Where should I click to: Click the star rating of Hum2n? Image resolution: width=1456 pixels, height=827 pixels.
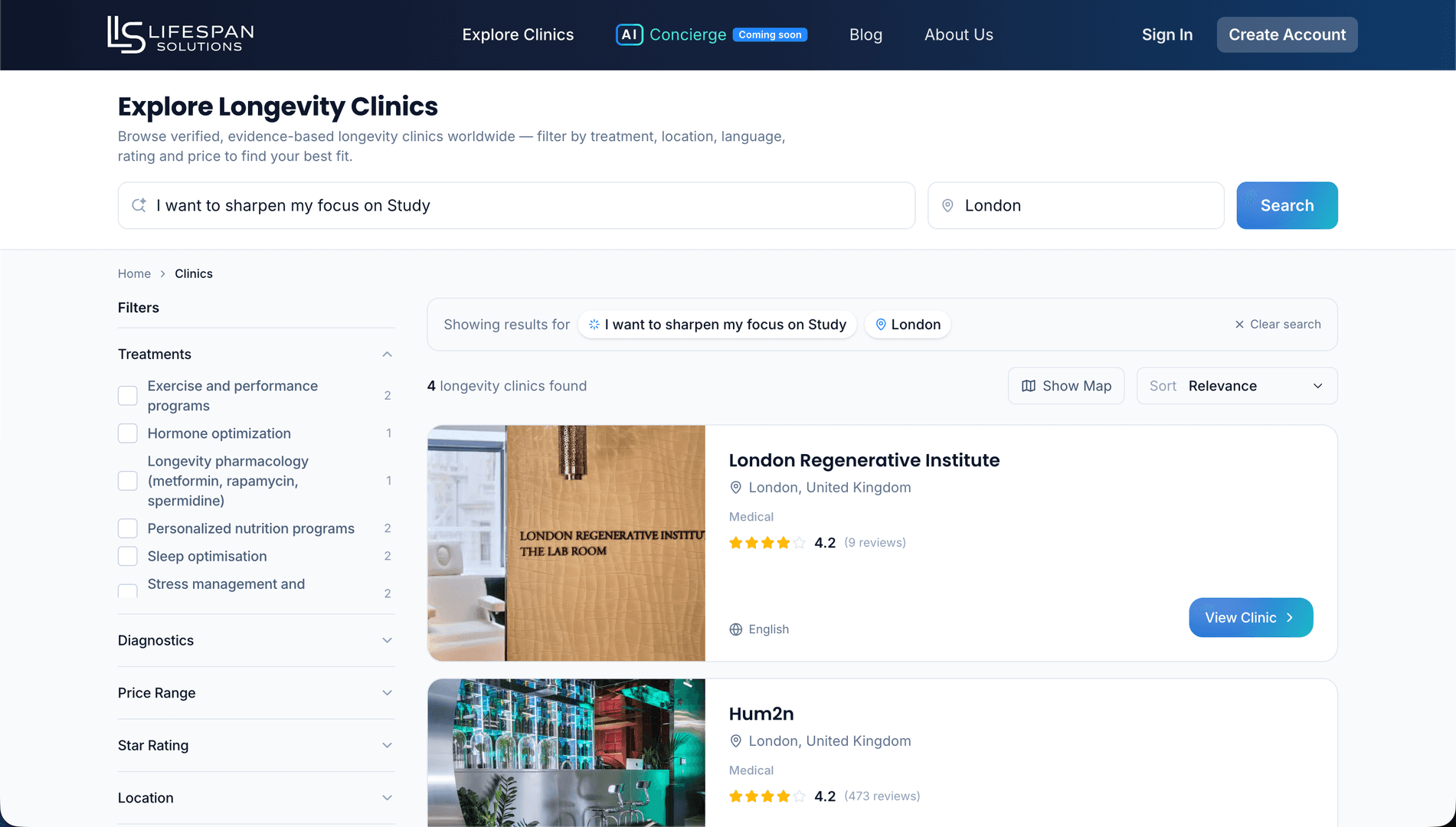[767, 796]
